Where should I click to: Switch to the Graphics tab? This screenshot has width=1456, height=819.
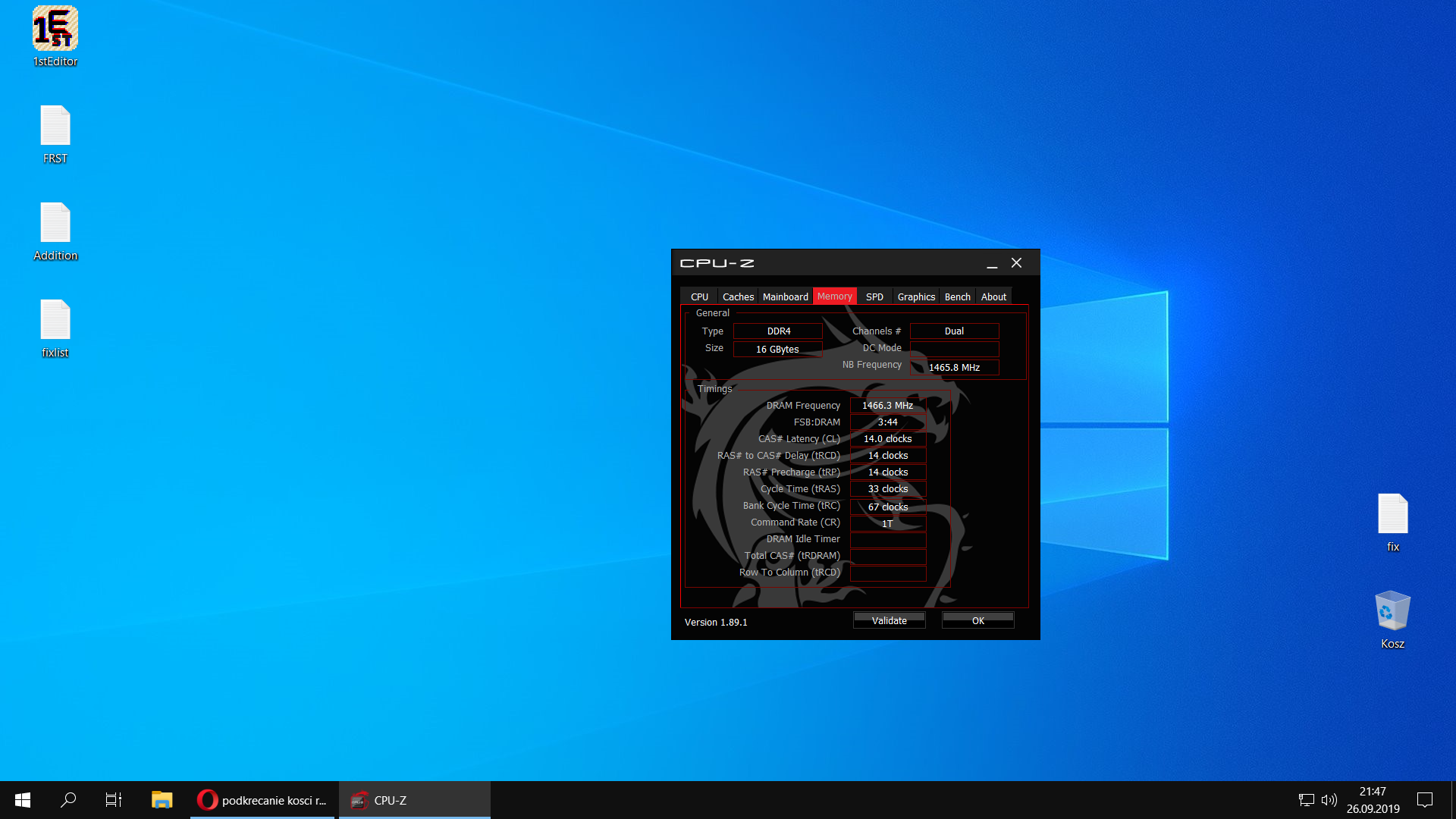pos(916,297)
